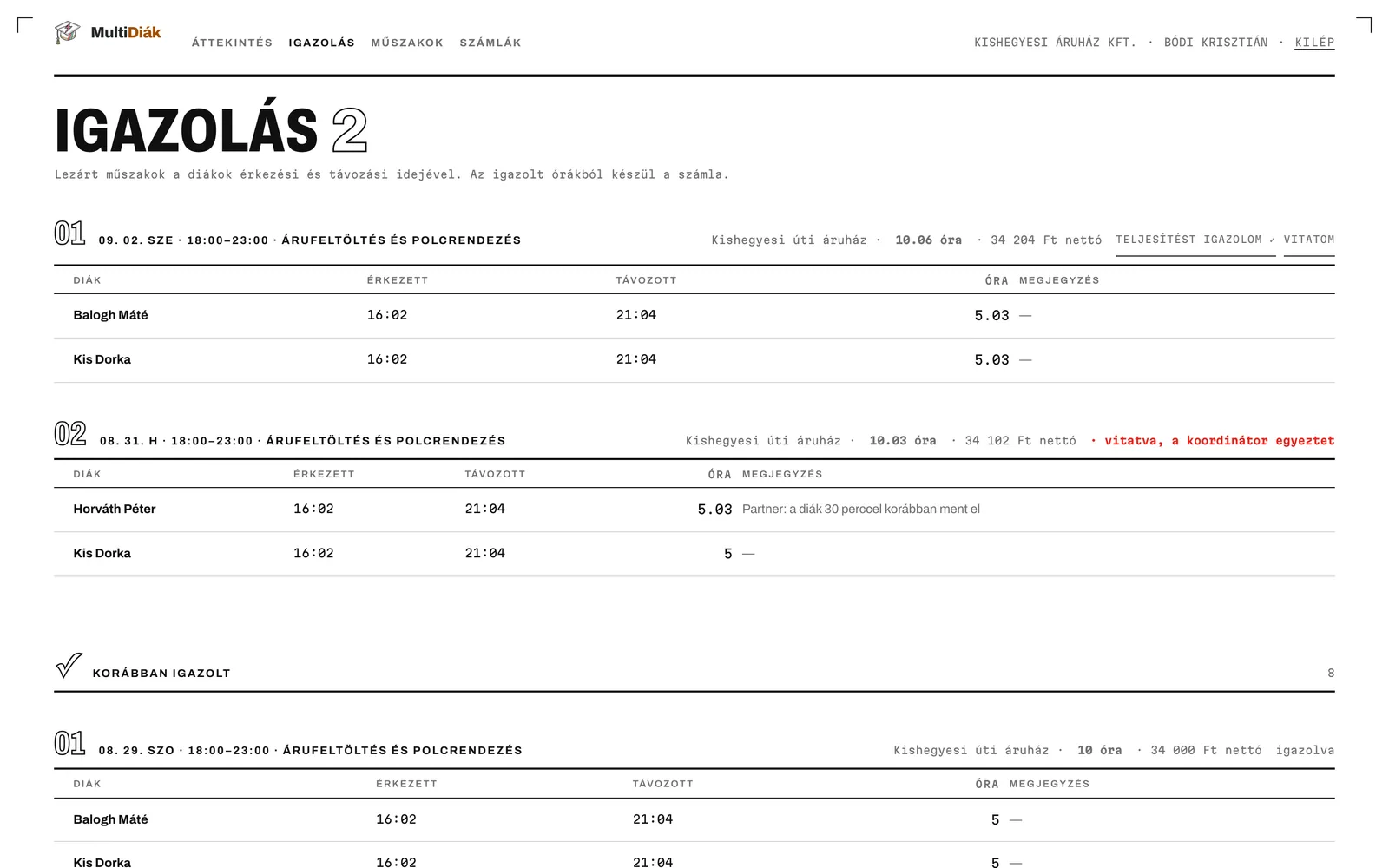1389x868 pixels.
Task: Click the 10.03 óra total
Action: point(903,441)
